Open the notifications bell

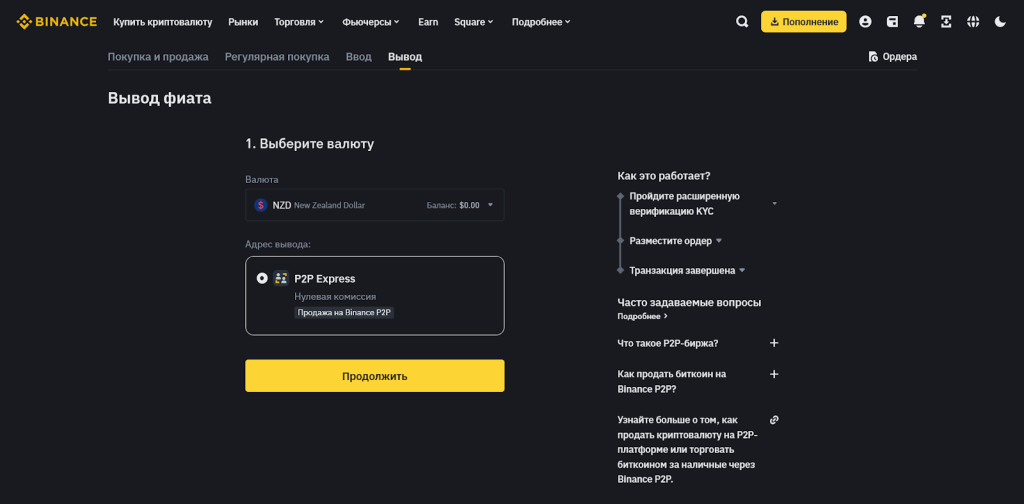(919, 21)
